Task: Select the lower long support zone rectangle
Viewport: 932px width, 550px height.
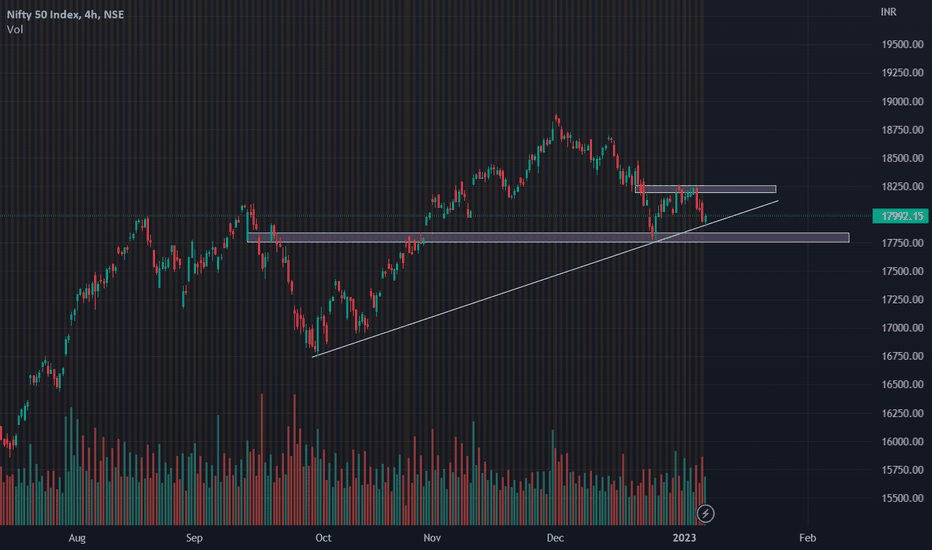Action: [x=548, y=238]
